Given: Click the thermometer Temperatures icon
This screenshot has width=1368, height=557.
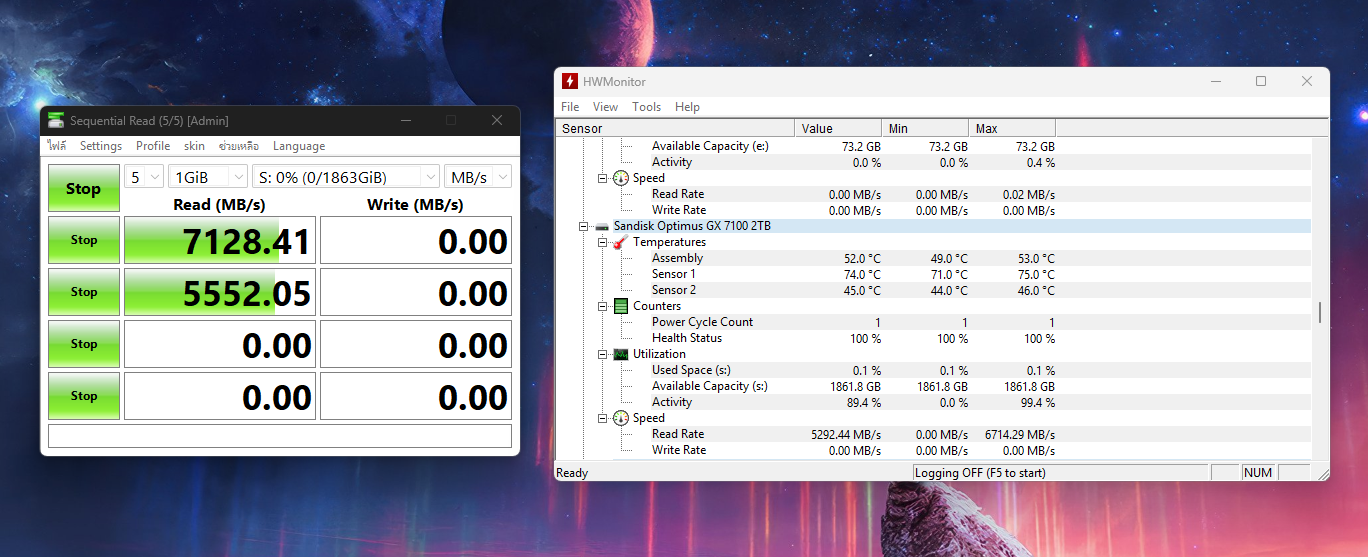Looking at the screenshot, I should click(x=621, y=242).
